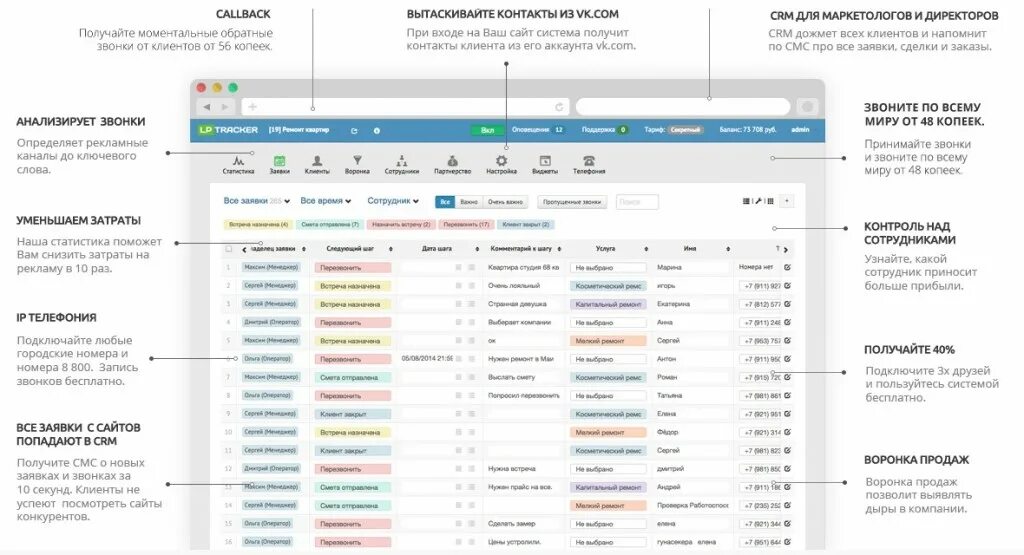Click the [19] Ремонт квартир project name
The width and height of the screenshot is (1024, 555).
(x=298, y=130)
